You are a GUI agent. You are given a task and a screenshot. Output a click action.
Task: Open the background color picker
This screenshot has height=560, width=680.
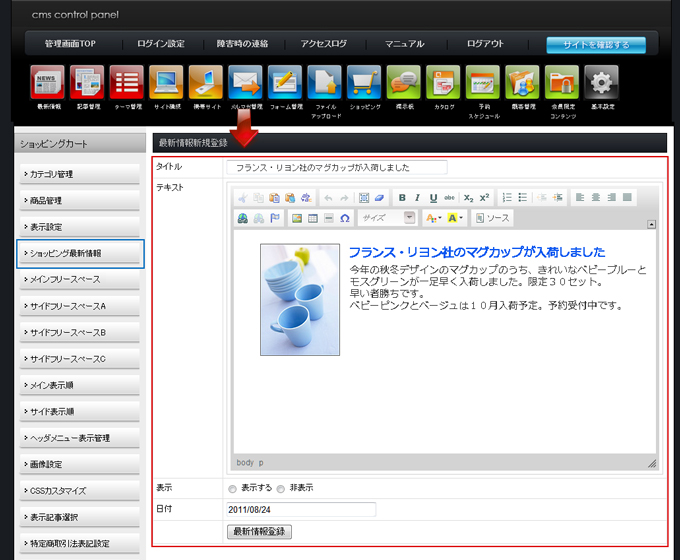[x=455, y=218]
